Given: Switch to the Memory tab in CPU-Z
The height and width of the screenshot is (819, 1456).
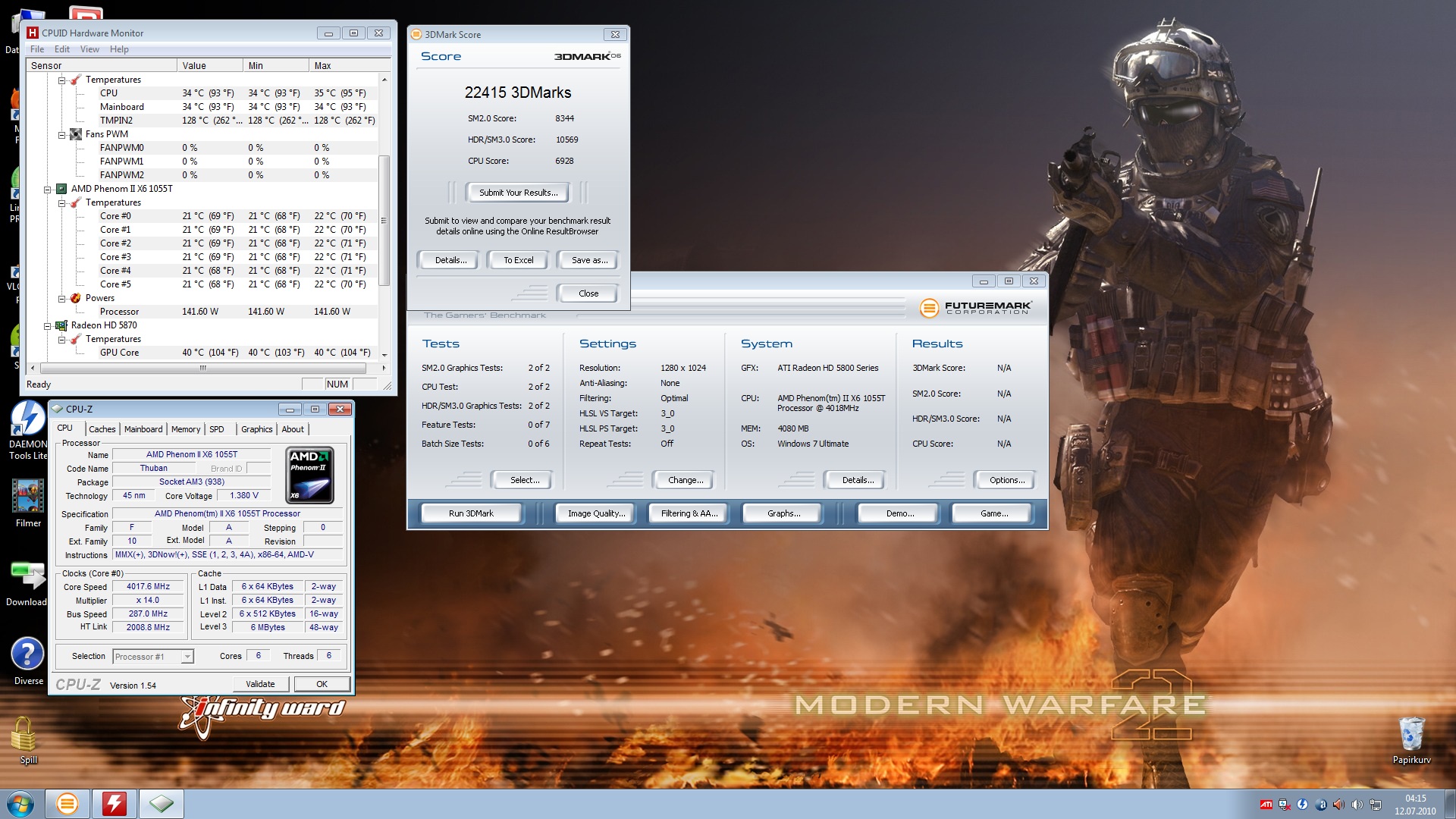Looking at the screenshot, I should click(x=185, y=429).
